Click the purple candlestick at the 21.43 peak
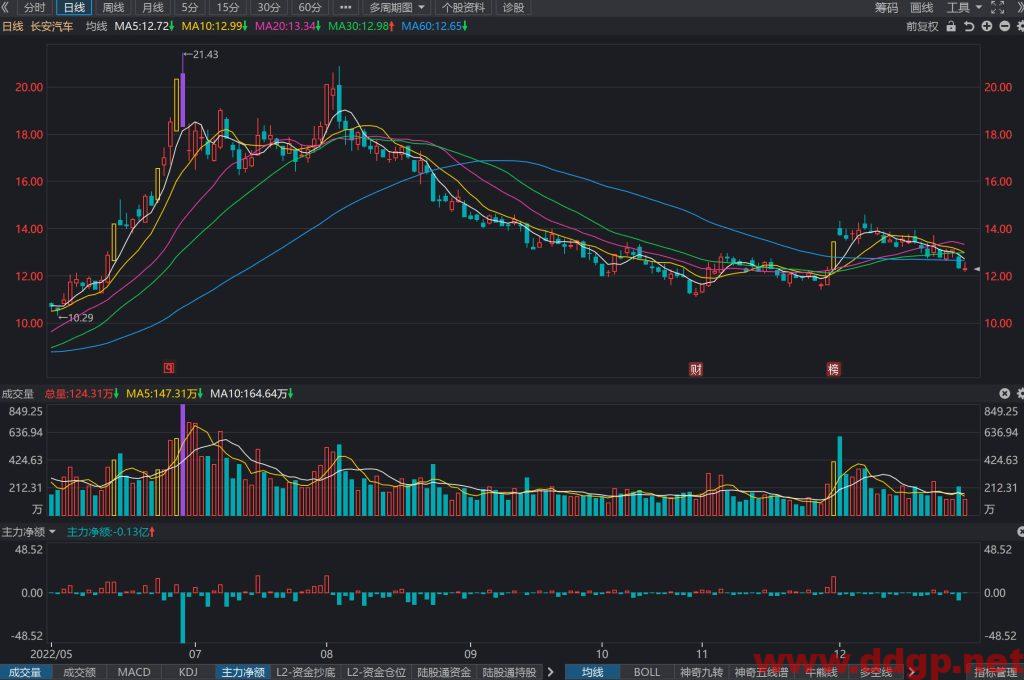The image size is (1024, 680). tap(182, 98)
